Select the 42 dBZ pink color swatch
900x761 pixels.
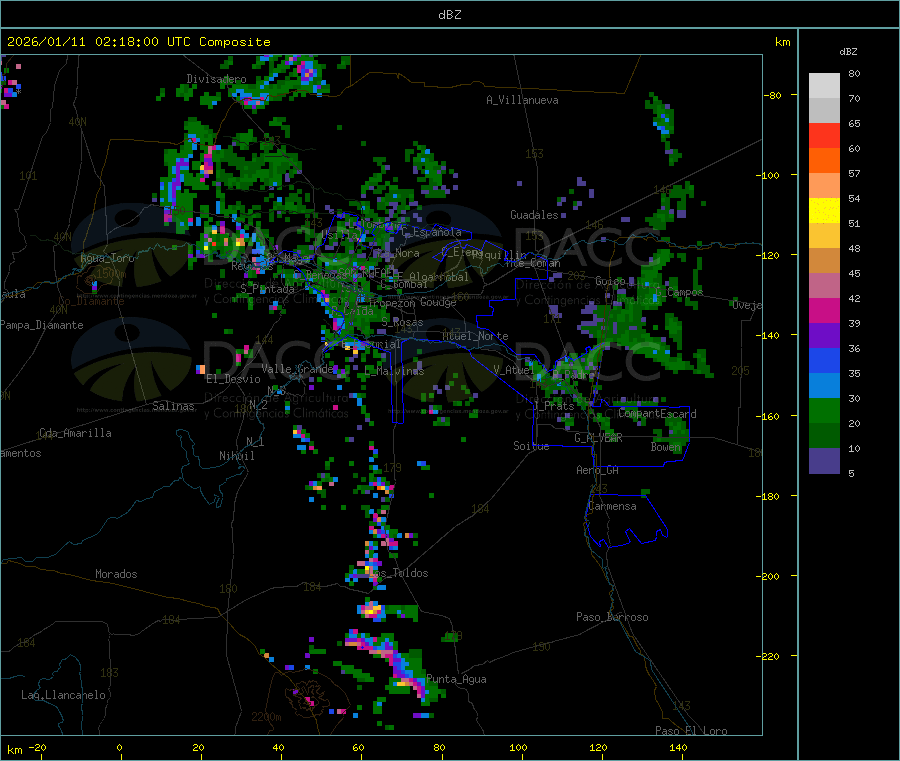824,286
